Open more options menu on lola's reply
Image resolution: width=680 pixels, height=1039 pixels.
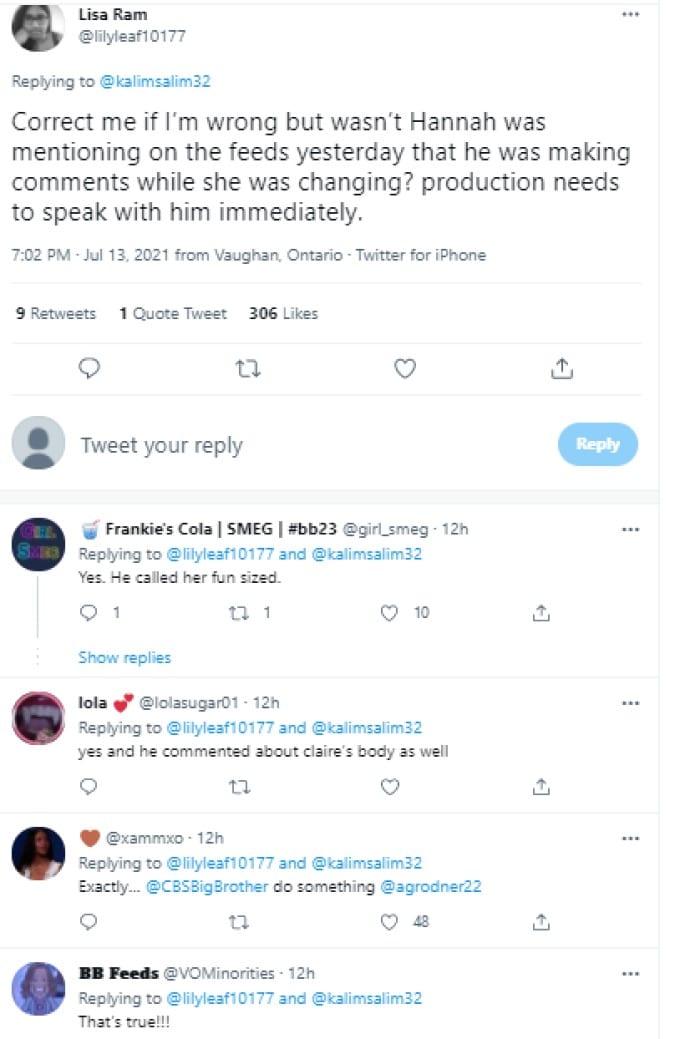tap(629, 703)
